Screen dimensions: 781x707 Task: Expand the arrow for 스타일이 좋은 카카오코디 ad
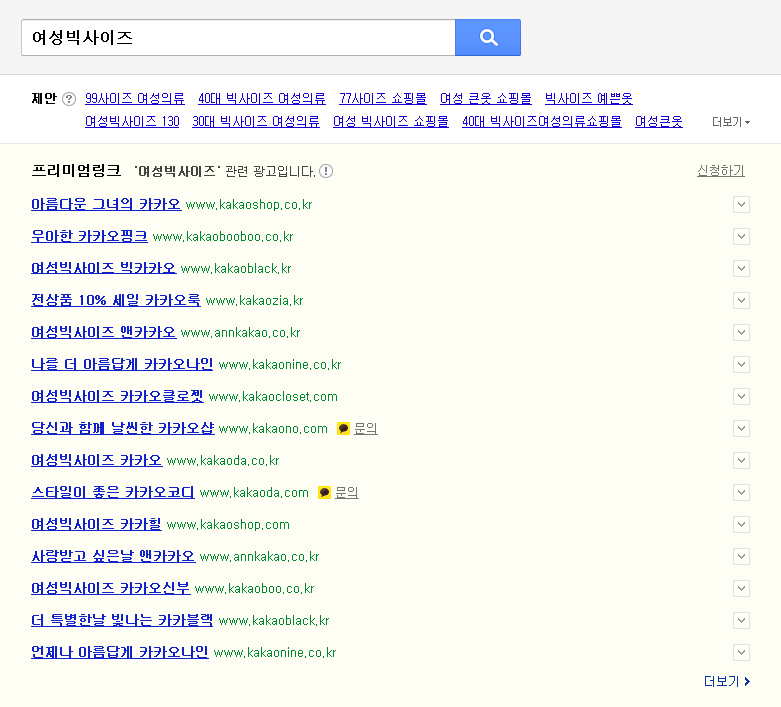741,493
